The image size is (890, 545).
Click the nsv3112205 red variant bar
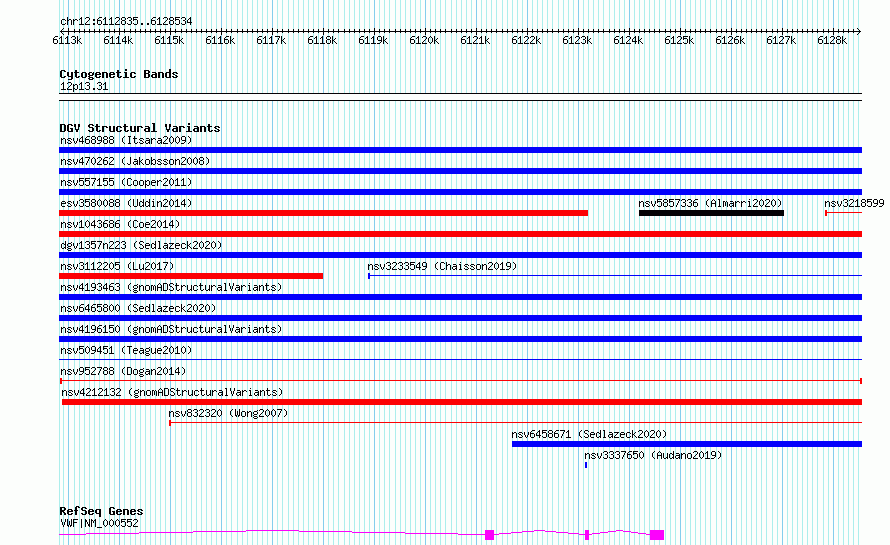pos(191,276)
